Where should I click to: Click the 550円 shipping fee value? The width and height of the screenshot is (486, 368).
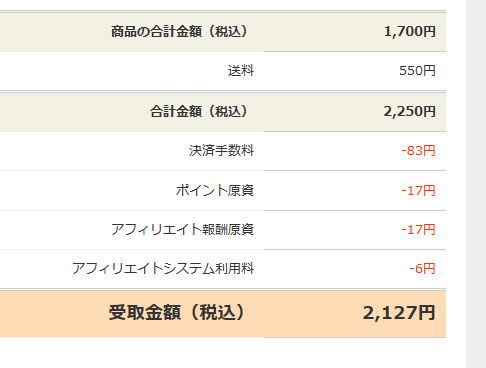[417, 71]
